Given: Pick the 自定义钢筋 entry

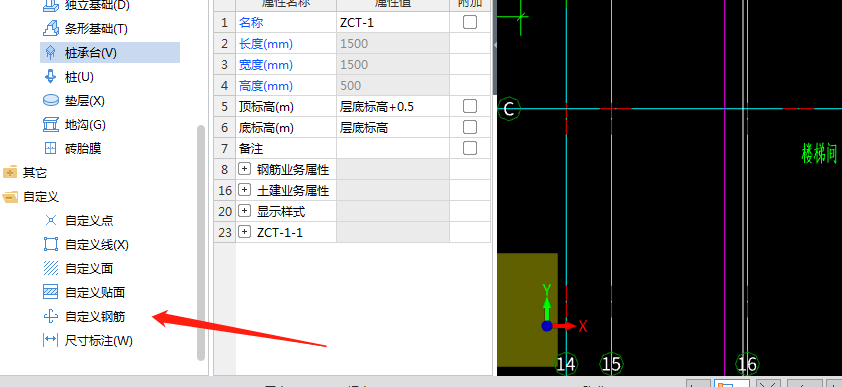Looking at the screenshot, I should [95, 317].
